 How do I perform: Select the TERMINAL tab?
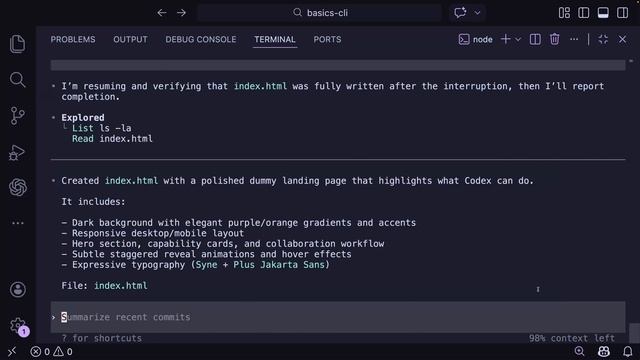(x=275, y=40)
